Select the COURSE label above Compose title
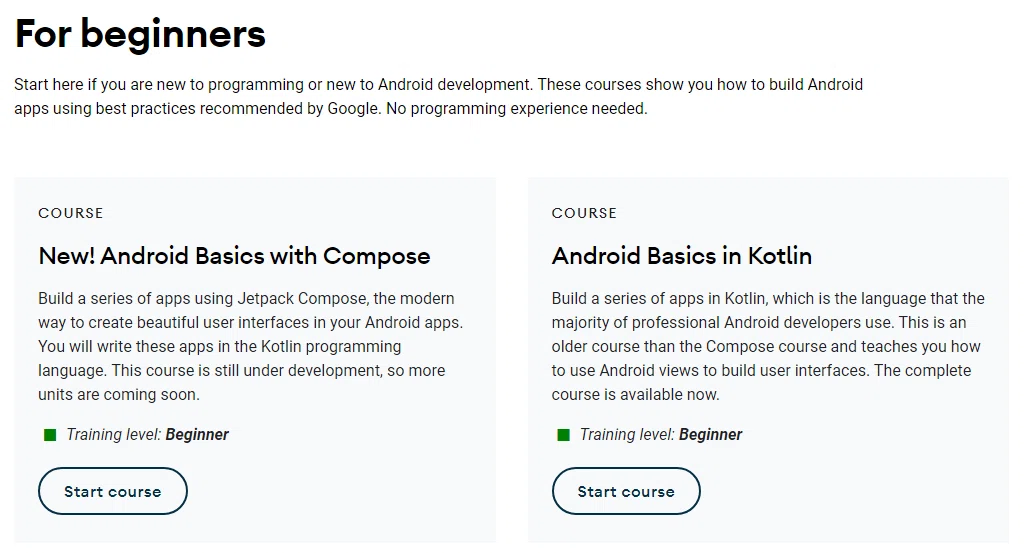The width and height of the screenshot is (1035, 553). [71, 213]
